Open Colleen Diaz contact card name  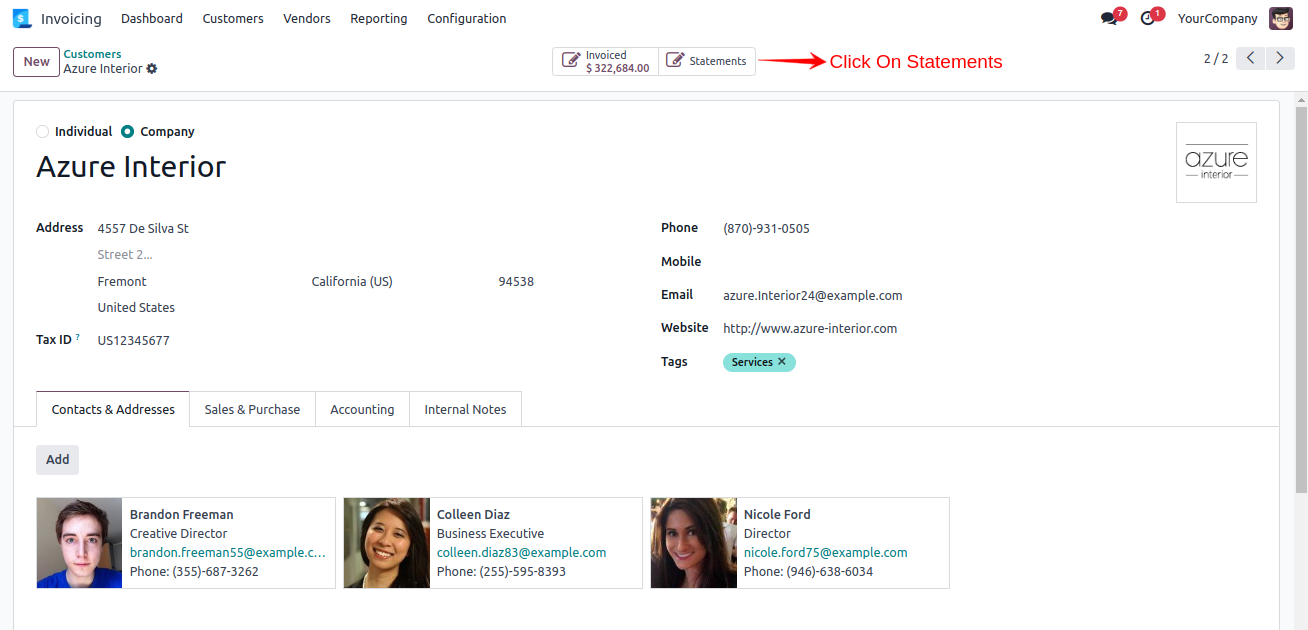(x=474, y=515)
